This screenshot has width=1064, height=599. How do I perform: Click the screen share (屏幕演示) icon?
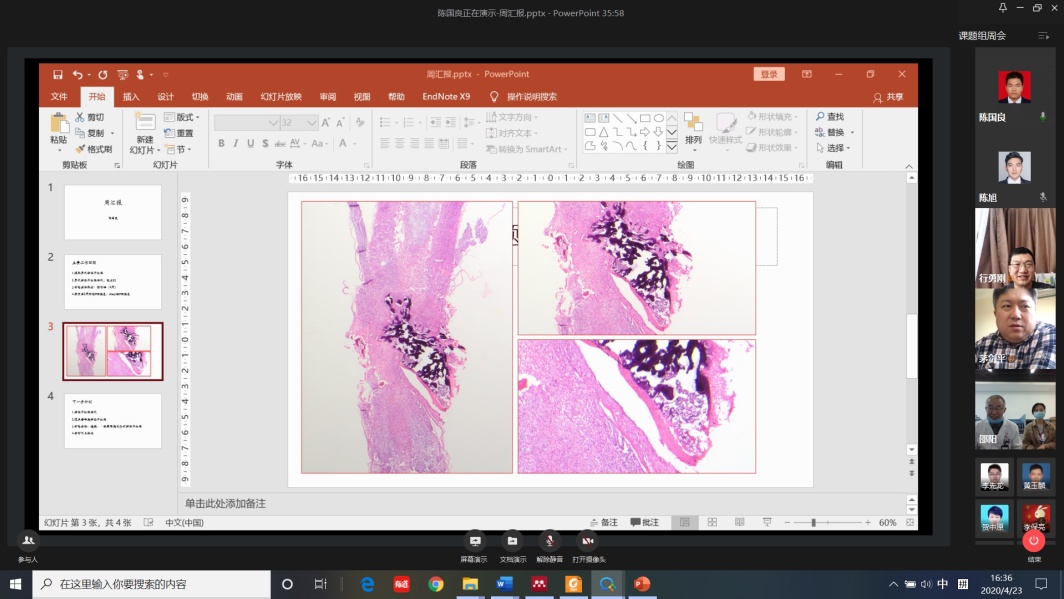click(x=474, y=541)
